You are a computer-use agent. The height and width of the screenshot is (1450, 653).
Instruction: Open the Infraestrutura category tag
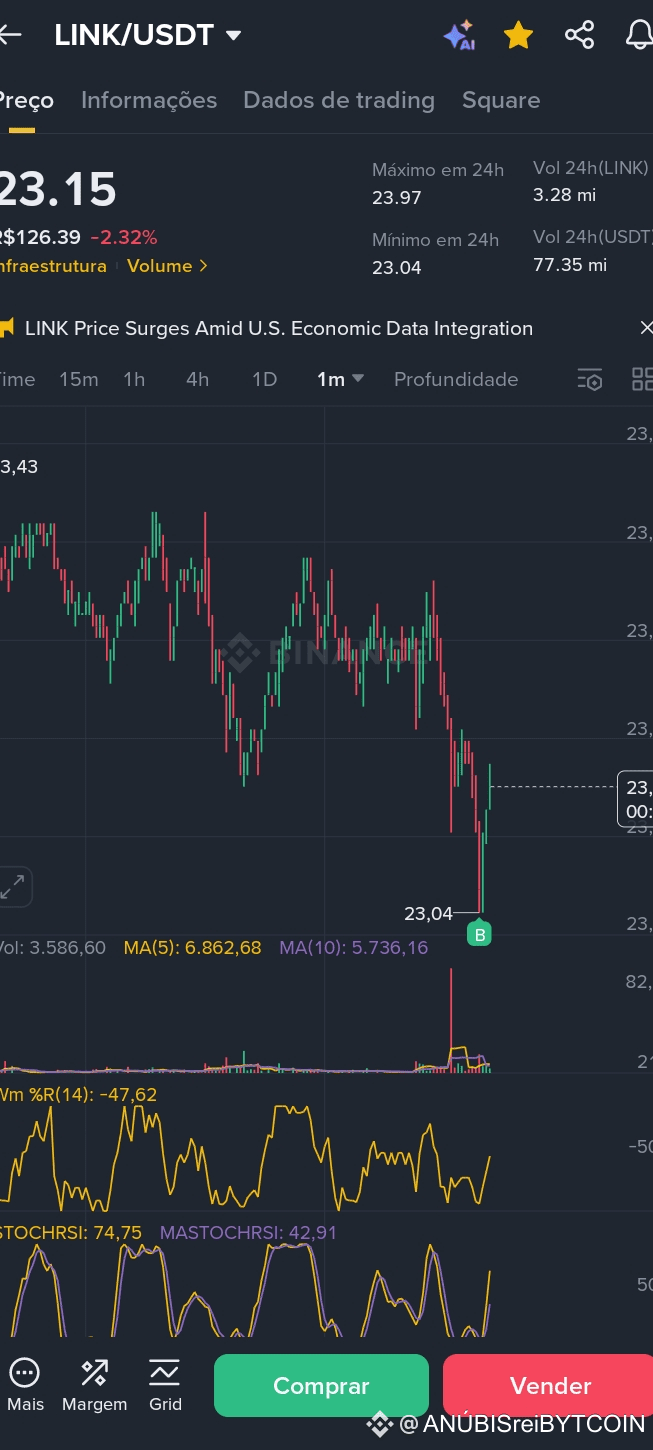pos(53,266)
